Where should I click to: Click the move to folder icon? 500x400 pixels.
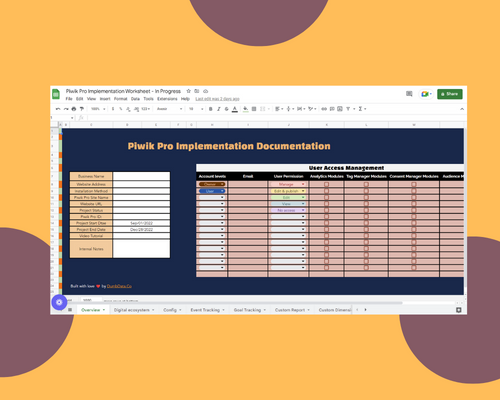click(x=197, y=91)
